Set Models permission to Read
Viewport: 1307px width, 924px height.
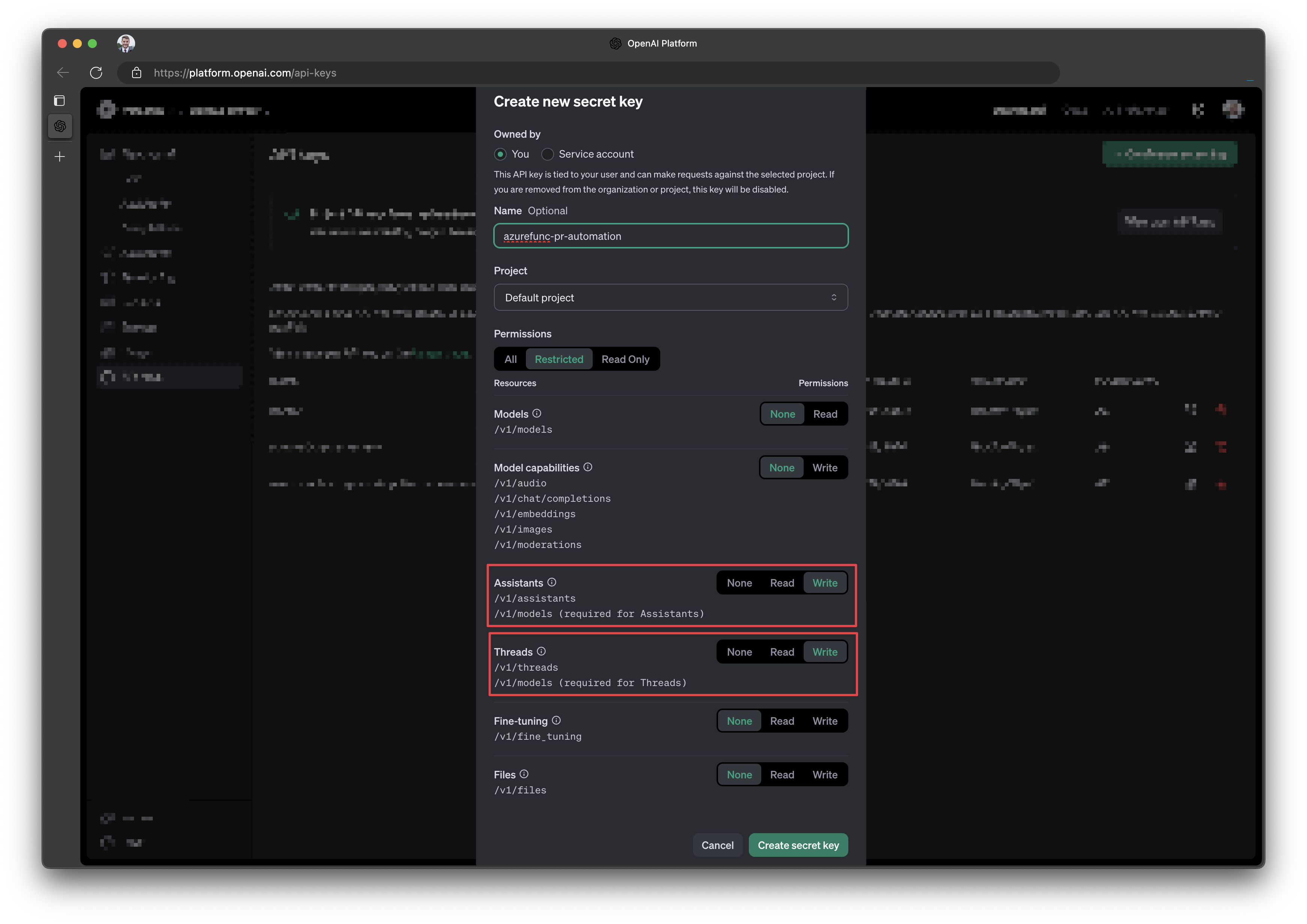click(825, 414)
